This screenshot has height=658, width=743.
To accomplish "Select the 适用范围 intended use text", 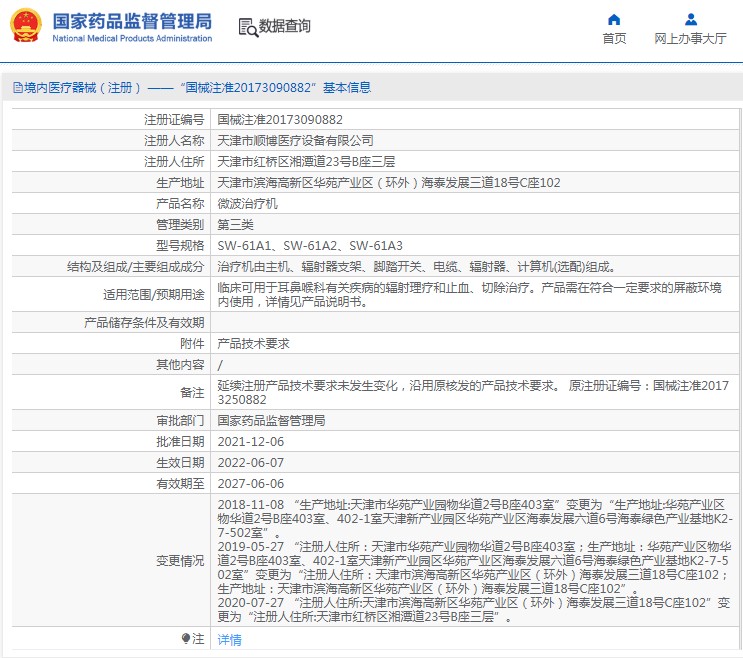I will (x=470, y=294).
